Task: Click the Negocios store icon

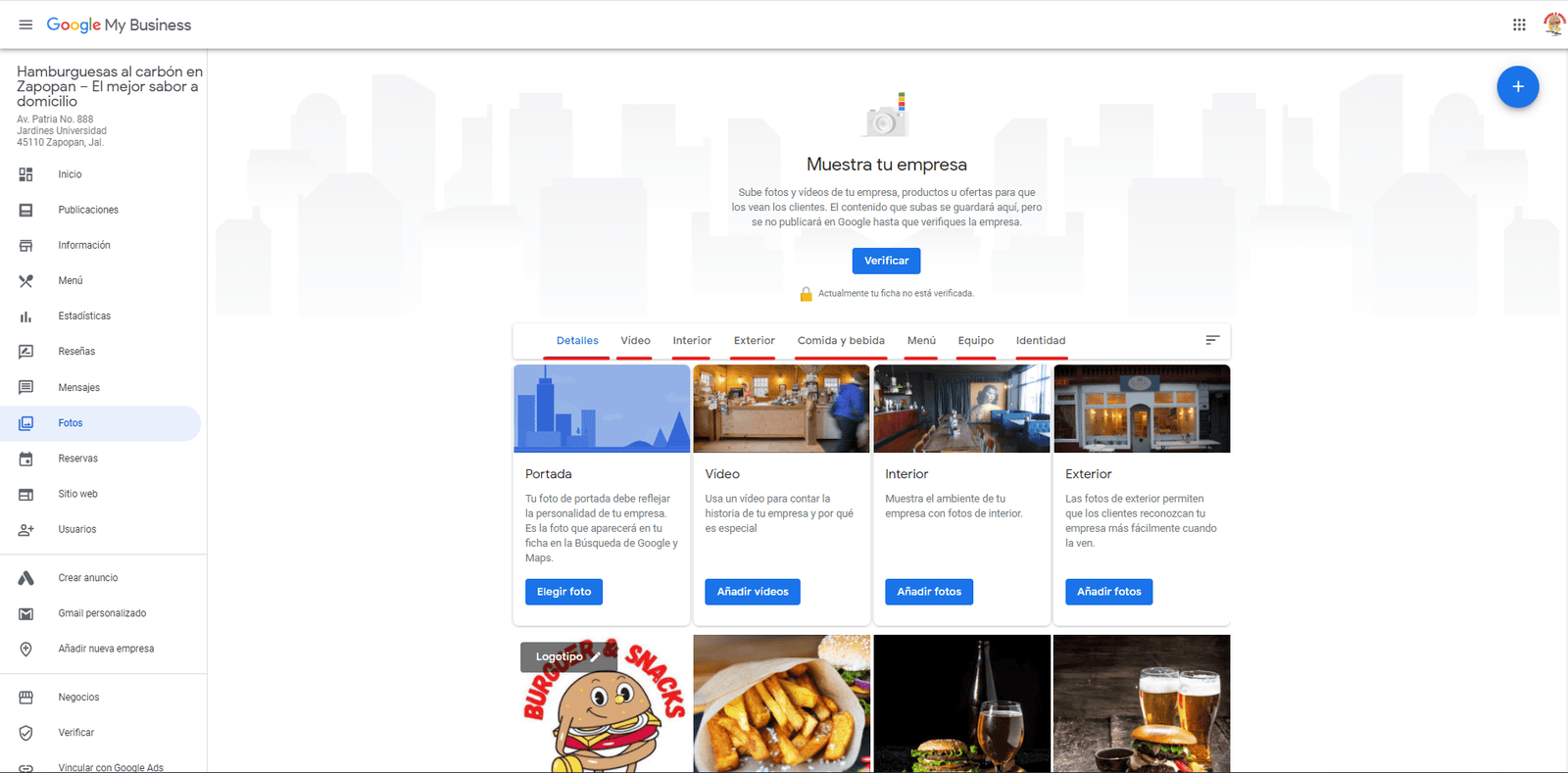Action: [x=25, y=698]
